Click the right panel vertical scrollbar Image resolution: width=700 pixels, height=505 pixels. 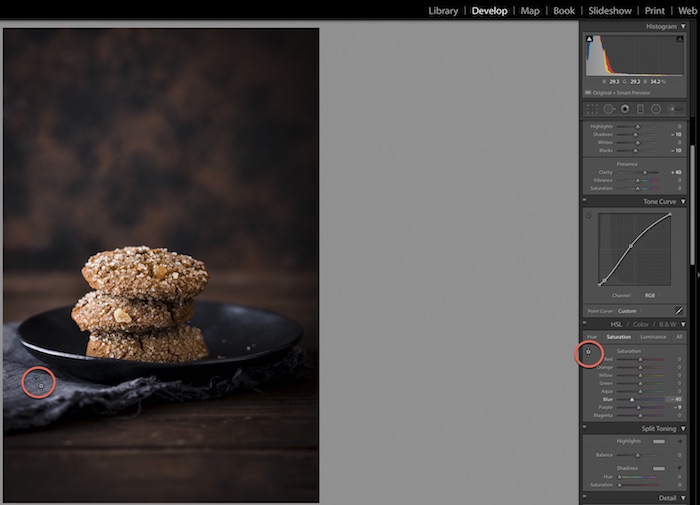click(692, 205)
